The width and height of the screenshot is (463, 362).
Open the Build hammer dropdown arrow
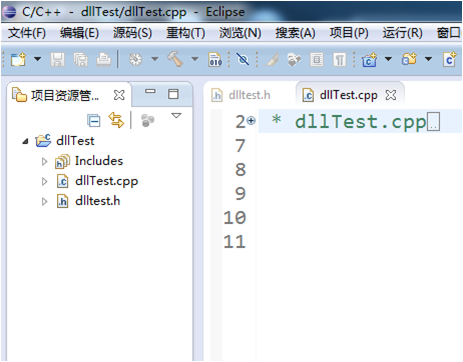[x=195, y=59]
